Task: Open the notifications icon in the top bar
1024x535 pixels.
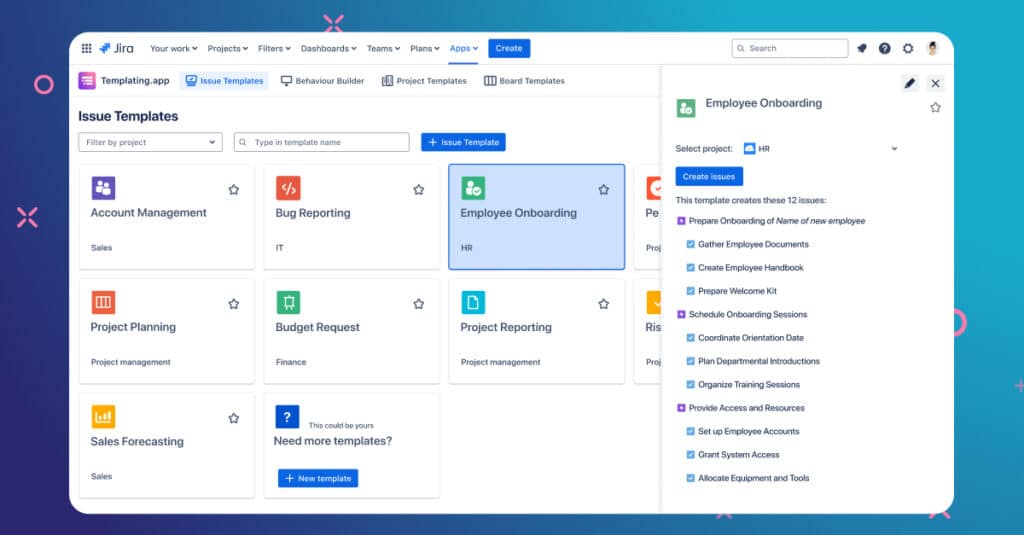Action: 862,48
